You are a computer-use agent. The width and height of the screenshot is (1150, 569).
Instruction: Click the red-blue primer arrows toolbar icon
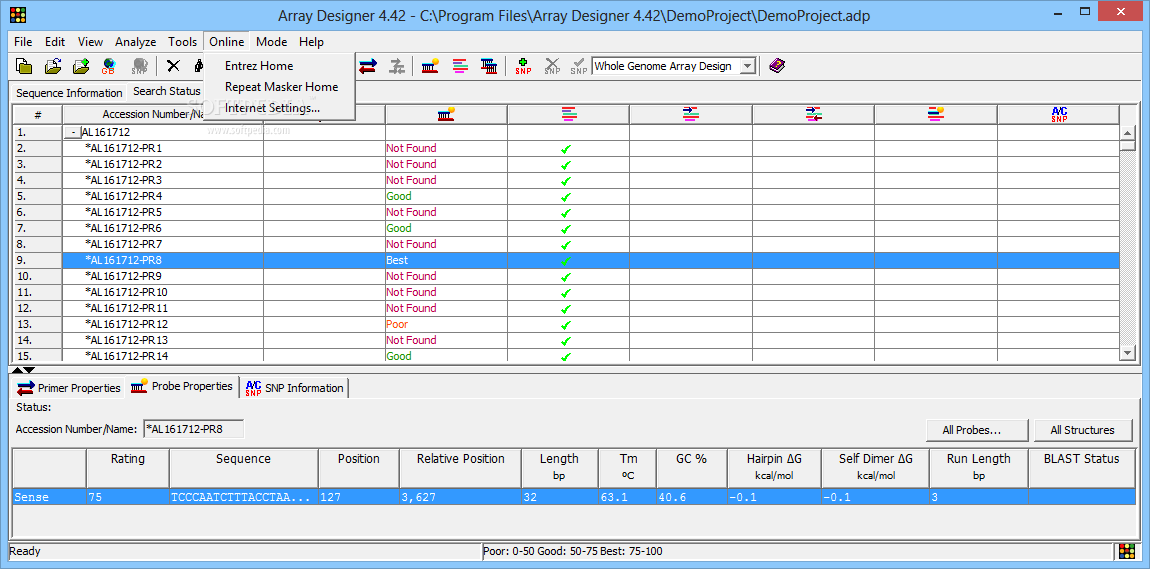pyautogui.click(x=368, y=66)
